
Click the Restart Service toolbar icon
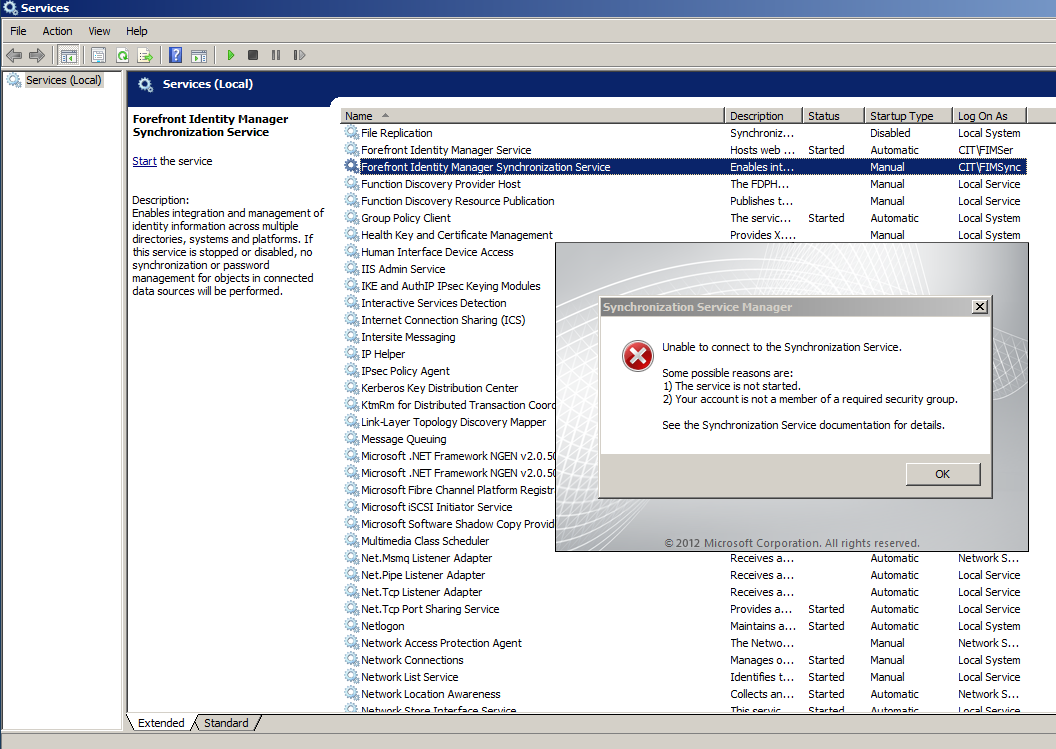299,56
